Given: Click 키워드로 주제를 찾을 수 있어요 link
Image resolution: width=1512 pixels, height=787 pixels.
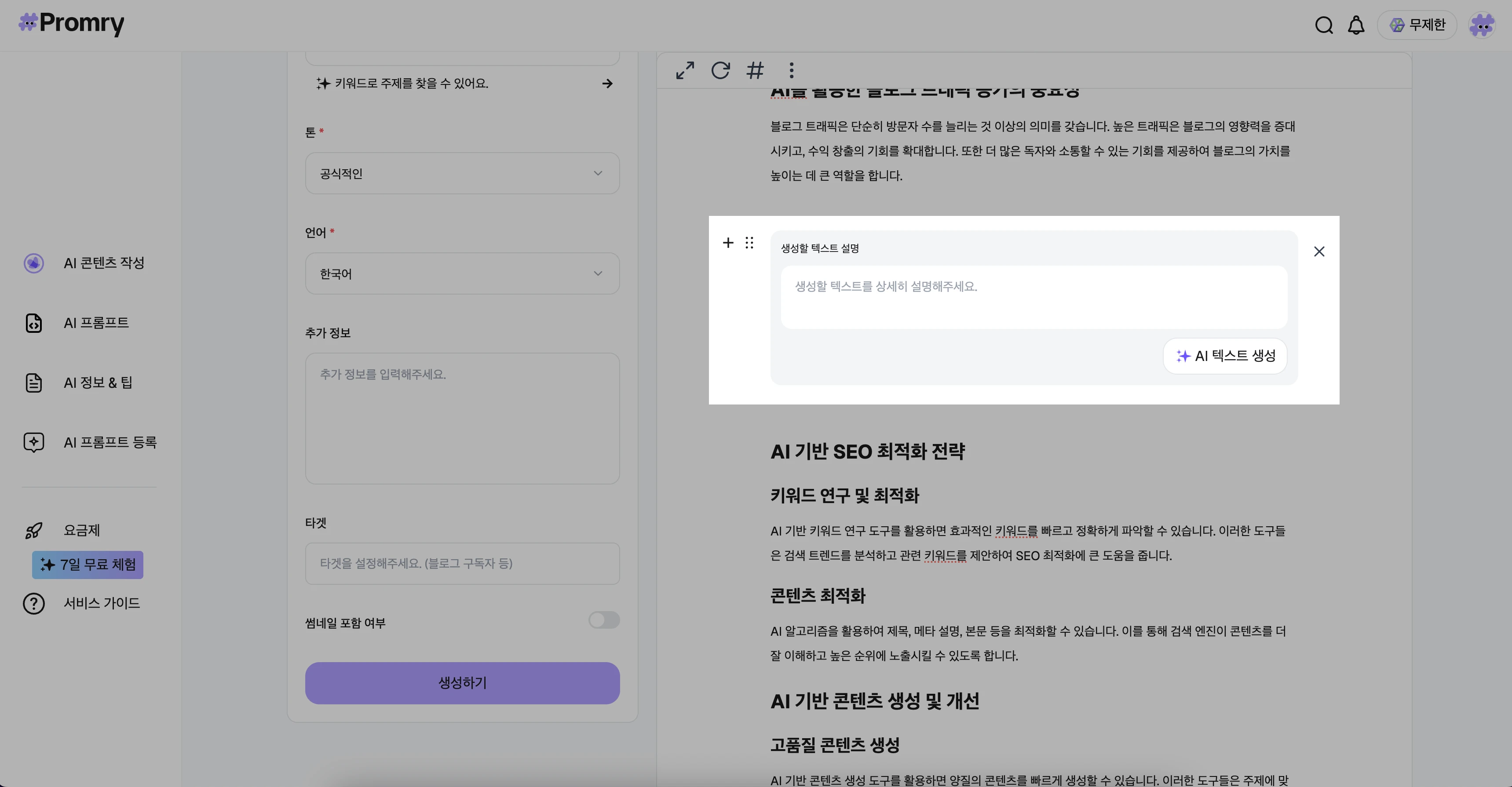Looking at the screenshot, I should (412, 84).
